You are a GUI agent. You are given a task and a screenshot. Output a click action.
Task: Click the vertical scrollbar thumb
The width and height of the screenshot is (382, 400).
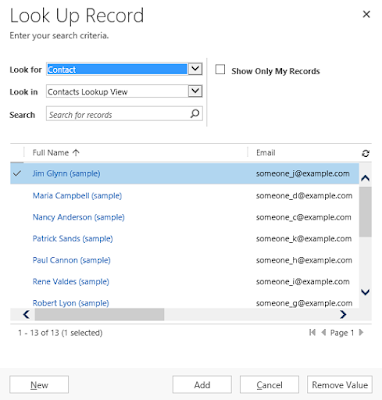tap(365, 212)
